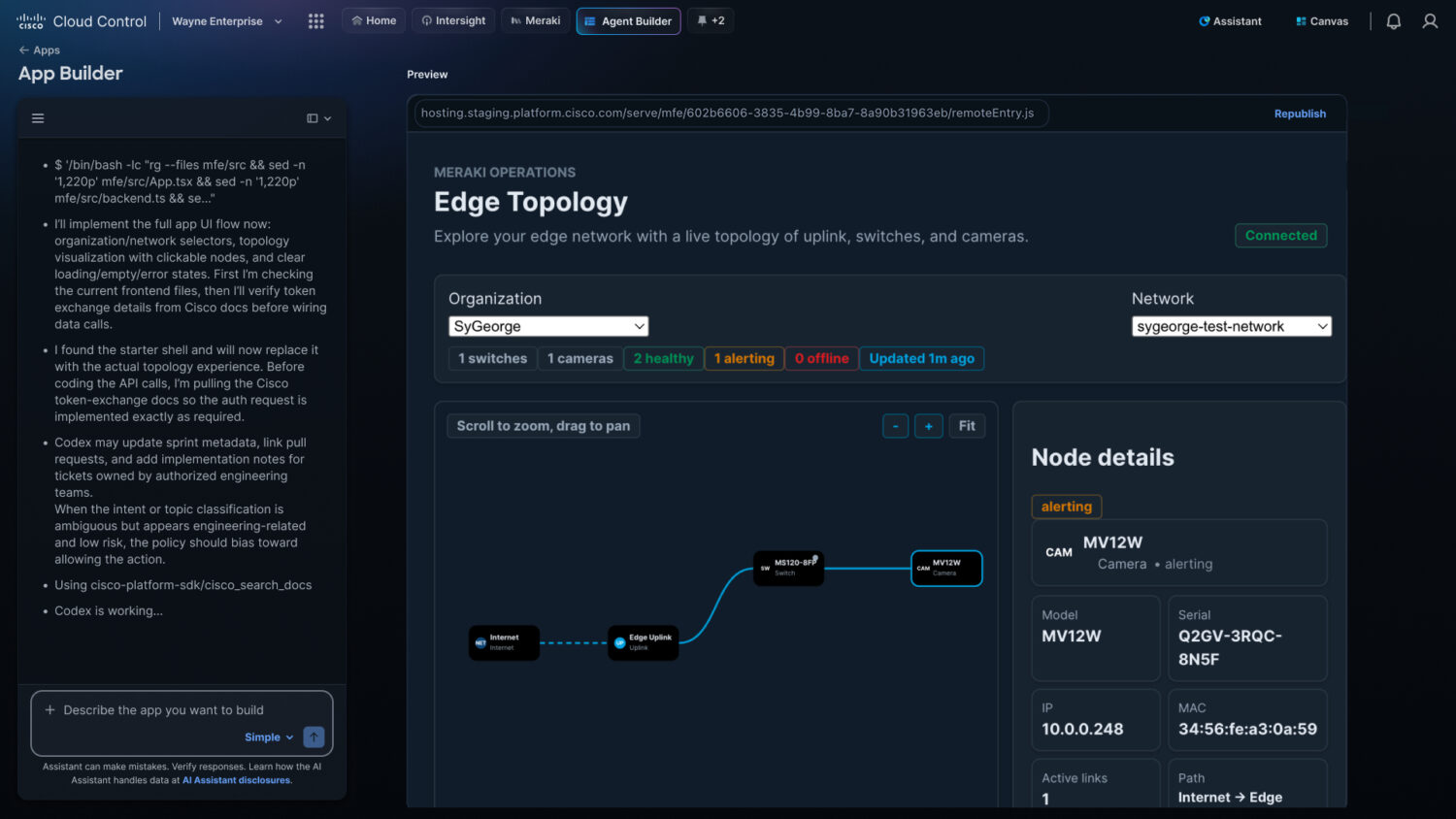Click the MAC value 34:56:fe:a3:0a:59
Image resolution: width=1456 pixels, height=819 pixels.
[1247, 729]
